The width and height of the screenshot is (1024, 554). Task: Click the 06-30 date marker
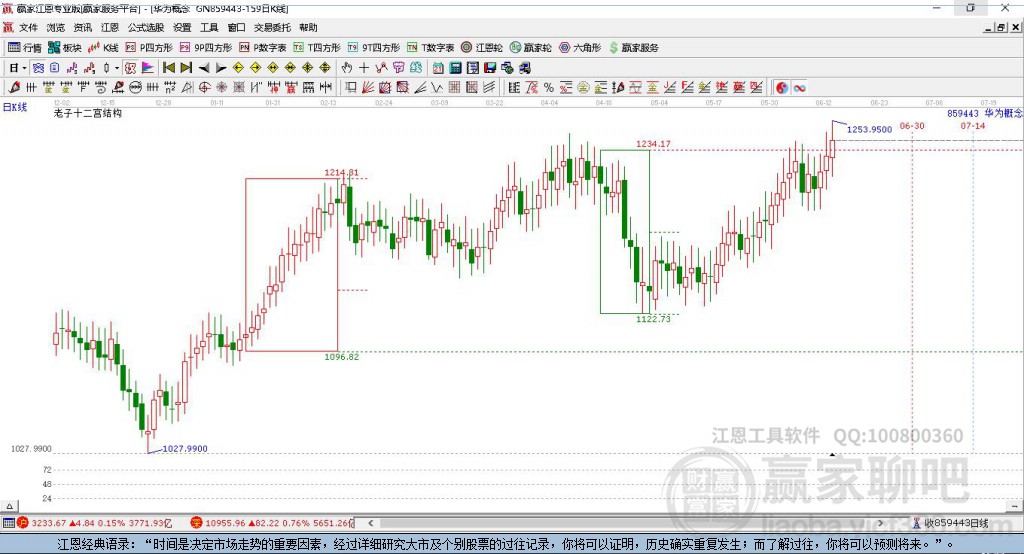[x=912, y=125]
